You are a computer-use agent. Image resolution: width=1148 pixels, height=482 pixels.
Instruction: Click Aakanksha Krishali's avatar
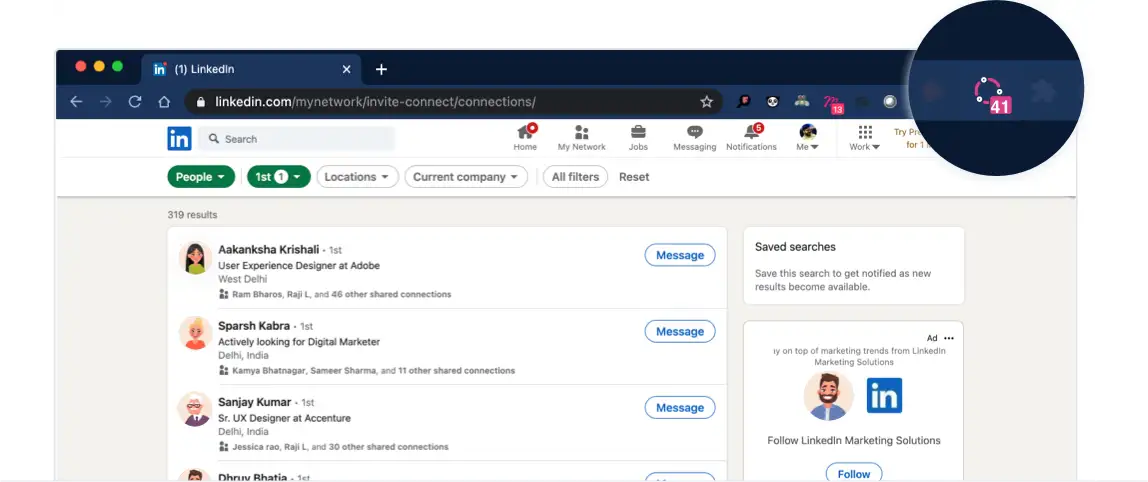(x=195, y=258)
